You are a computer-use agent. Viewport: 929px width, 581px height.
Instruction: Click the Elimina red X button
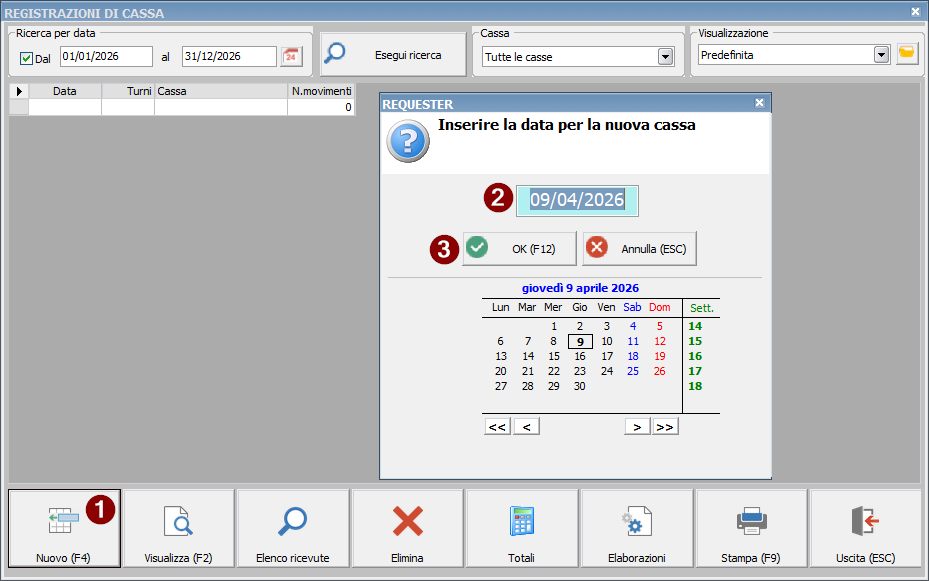(x=407, y=528)
